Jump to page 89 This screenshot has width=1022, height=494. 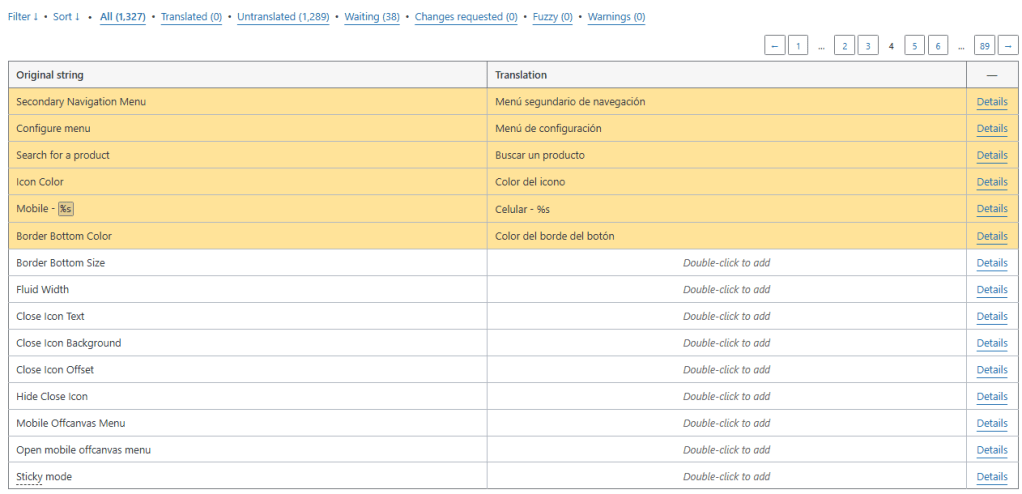(984, 46)
